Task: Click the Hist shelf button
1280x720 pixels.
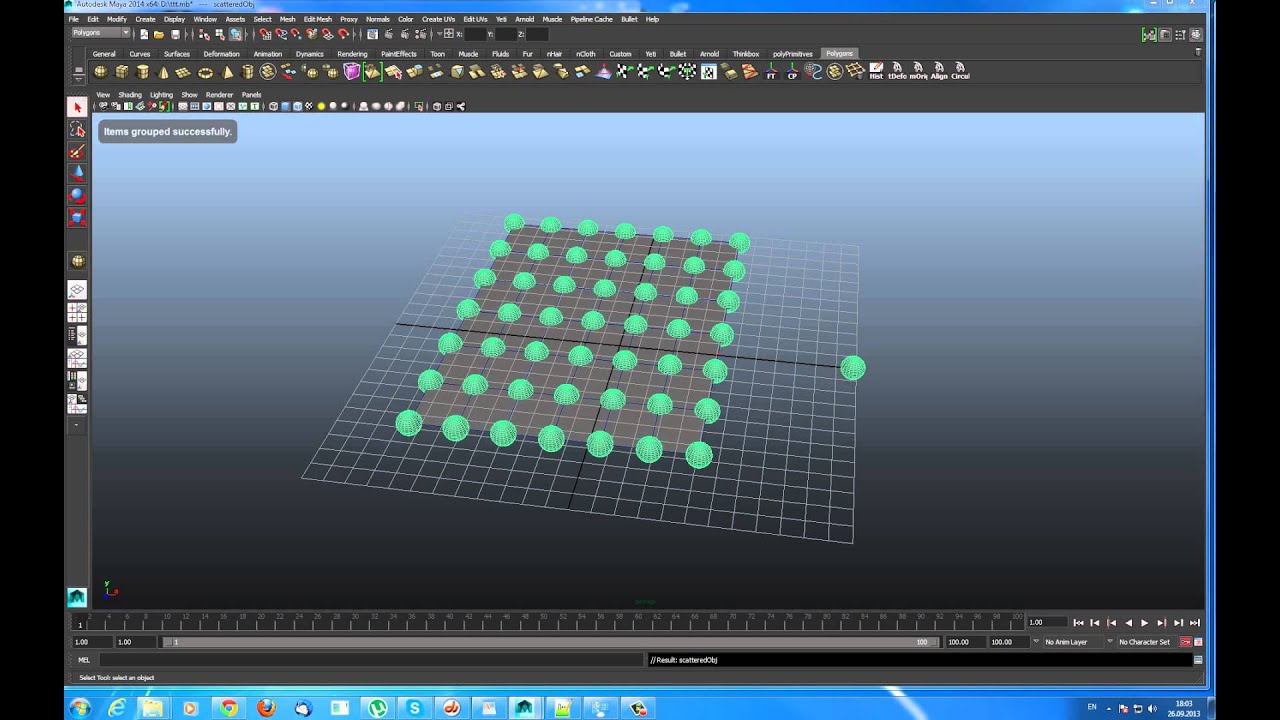Action: 876,71
